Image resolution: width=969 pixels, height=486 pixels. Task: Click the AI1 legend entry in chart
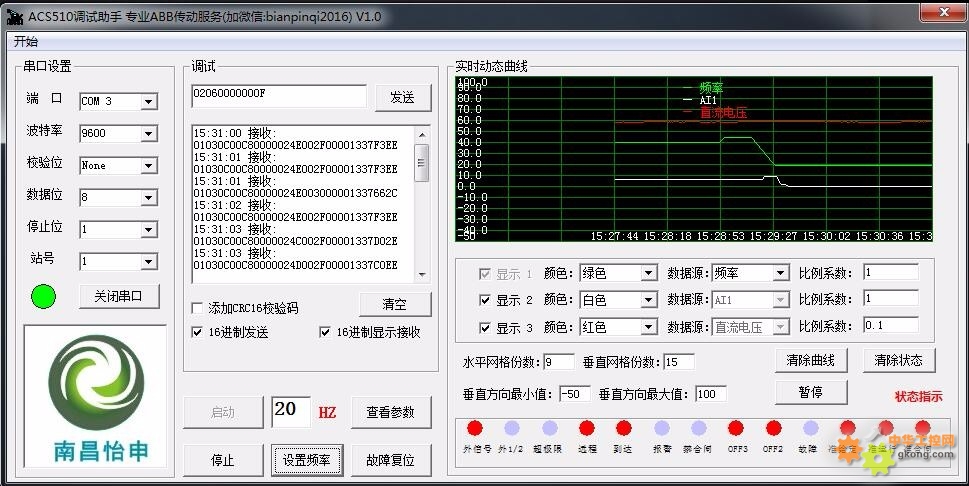[708, 100]
